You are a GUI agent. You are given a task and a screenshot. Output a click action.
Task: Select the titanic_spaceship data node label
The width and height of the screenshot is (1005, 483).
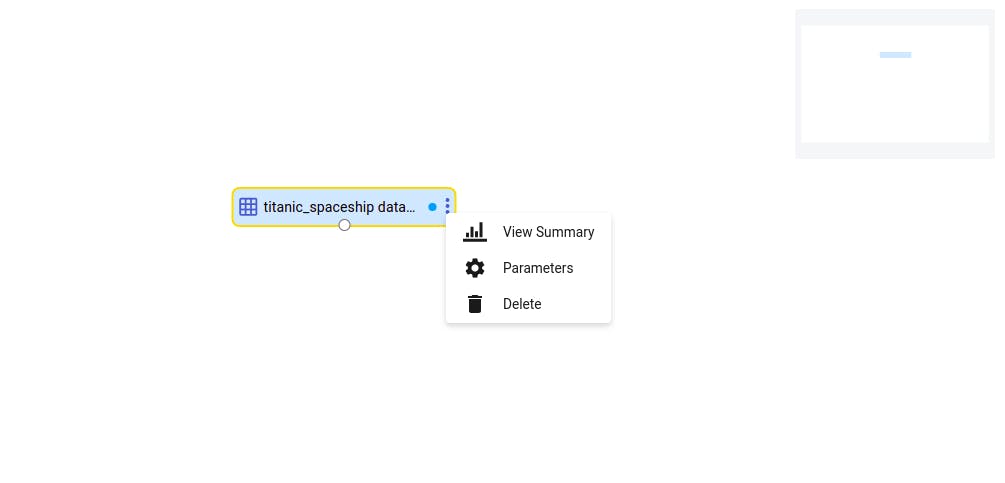[x=339, y=208]
